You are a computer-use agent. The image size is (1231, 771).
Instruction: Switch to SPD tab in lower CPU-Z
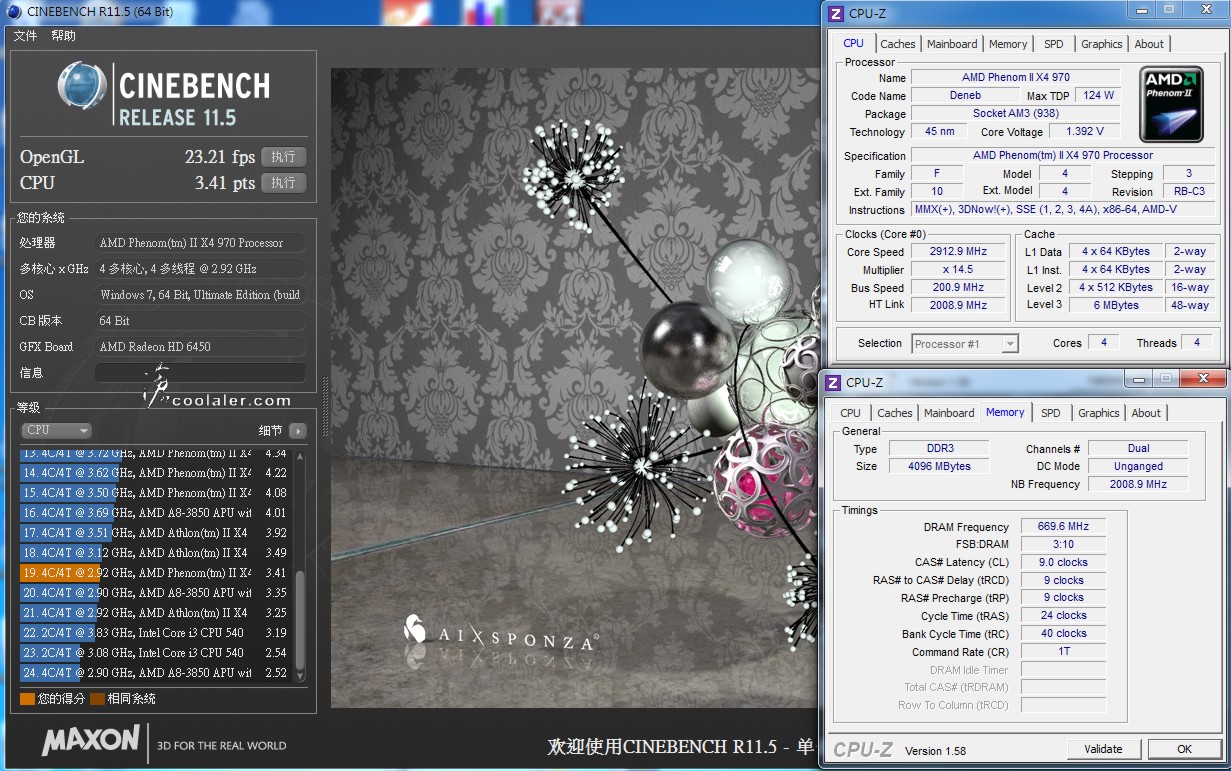tap(1051, 413)
